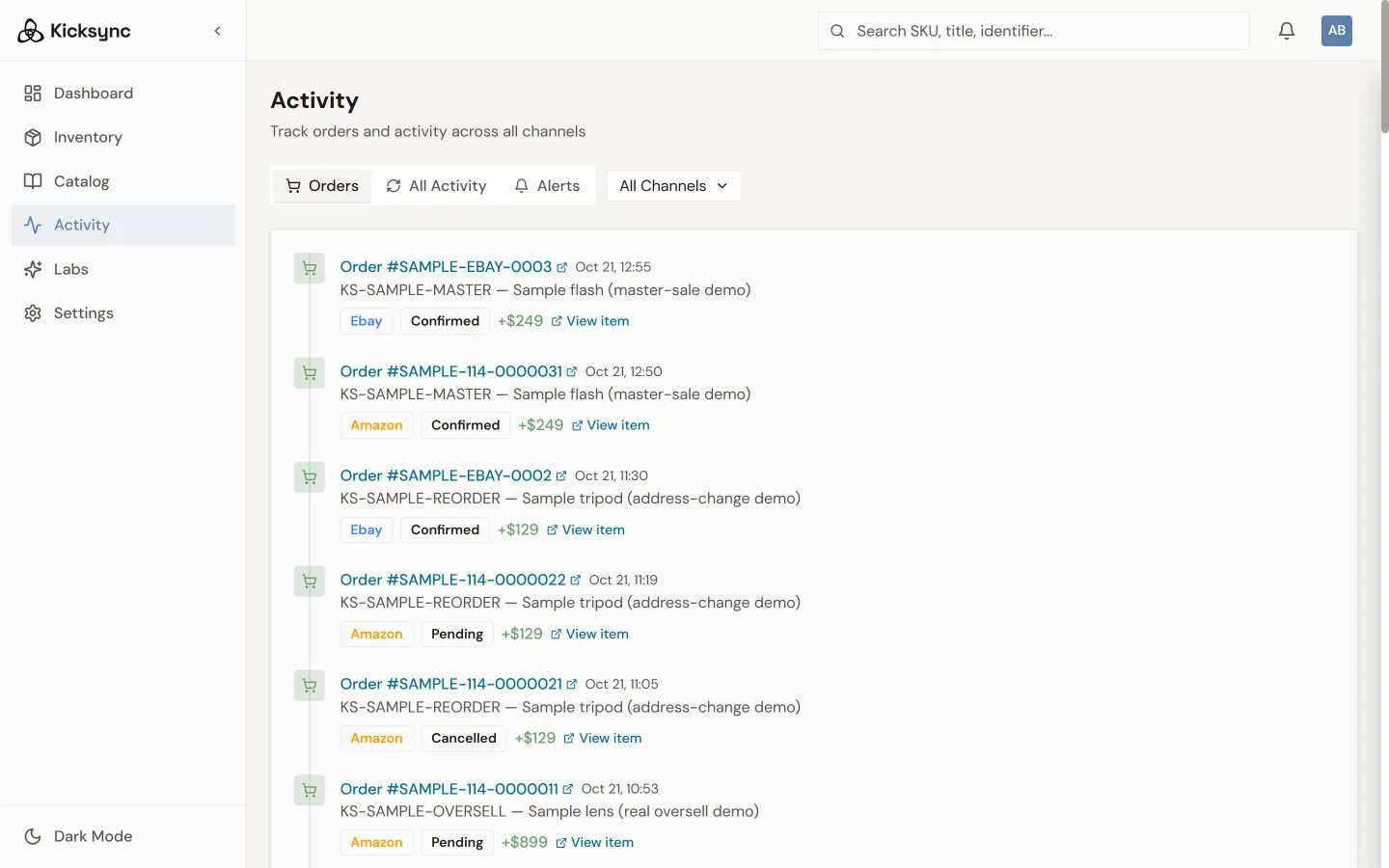Switch to the Orders tab

(x=322, y=186)
